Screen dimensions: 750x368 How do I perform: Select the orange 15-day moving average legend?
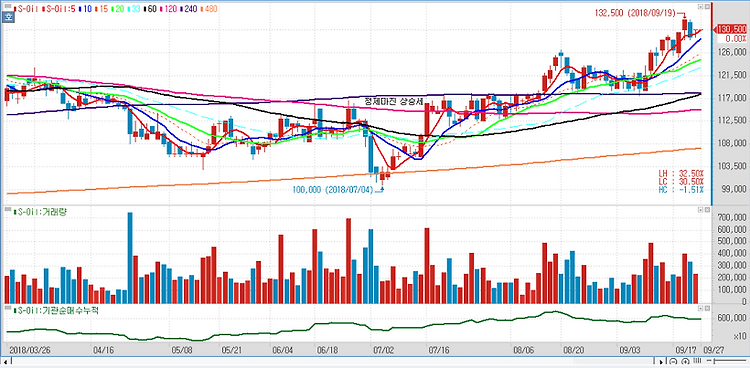point(101,9)
